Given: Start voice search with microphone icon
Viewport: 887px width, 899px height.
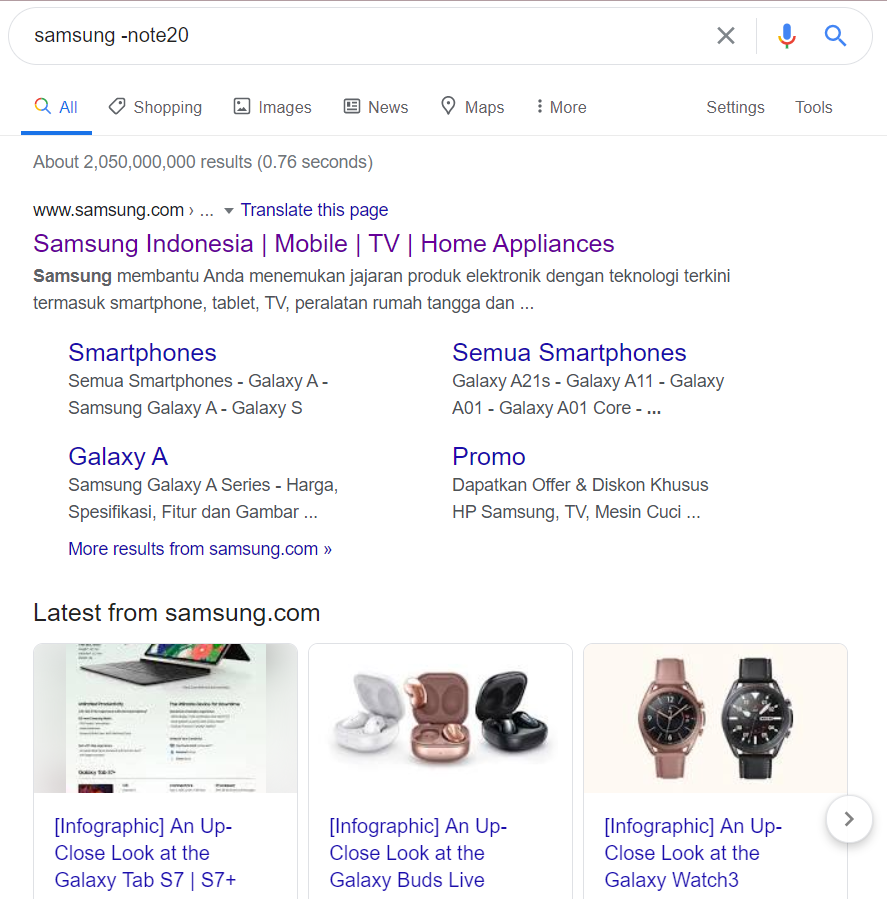Looking at the screenshot, I should tap(787, 36).
